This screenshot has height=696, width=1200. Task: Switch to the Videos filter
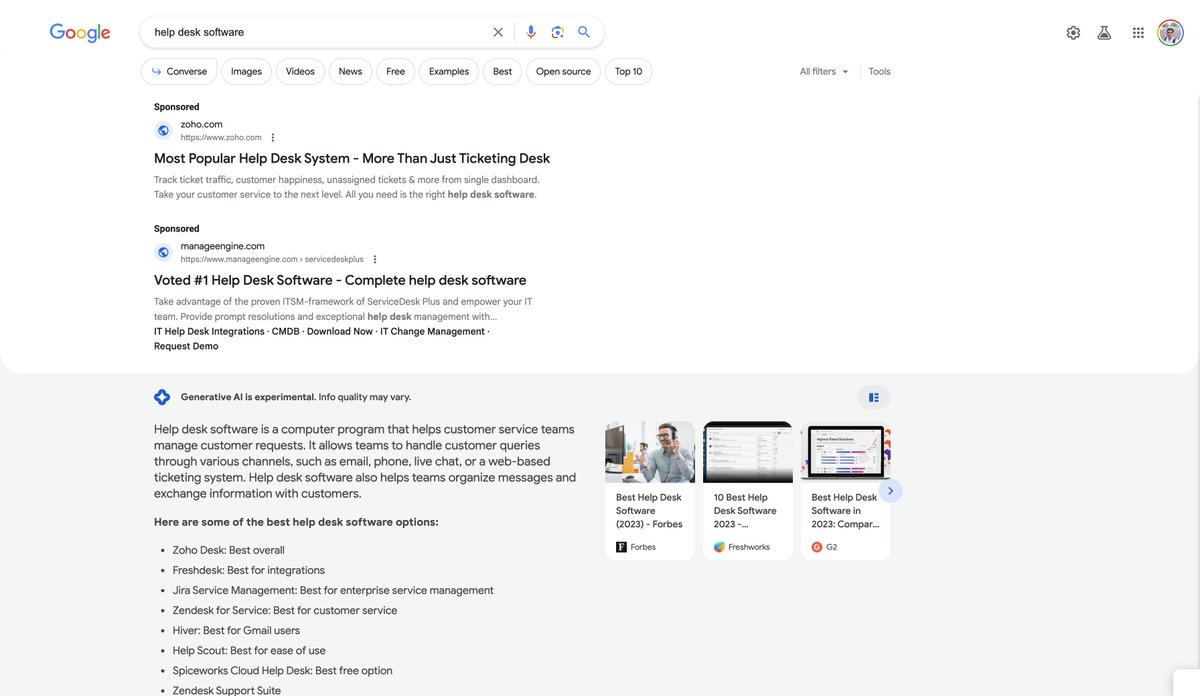tap(300, 71)
